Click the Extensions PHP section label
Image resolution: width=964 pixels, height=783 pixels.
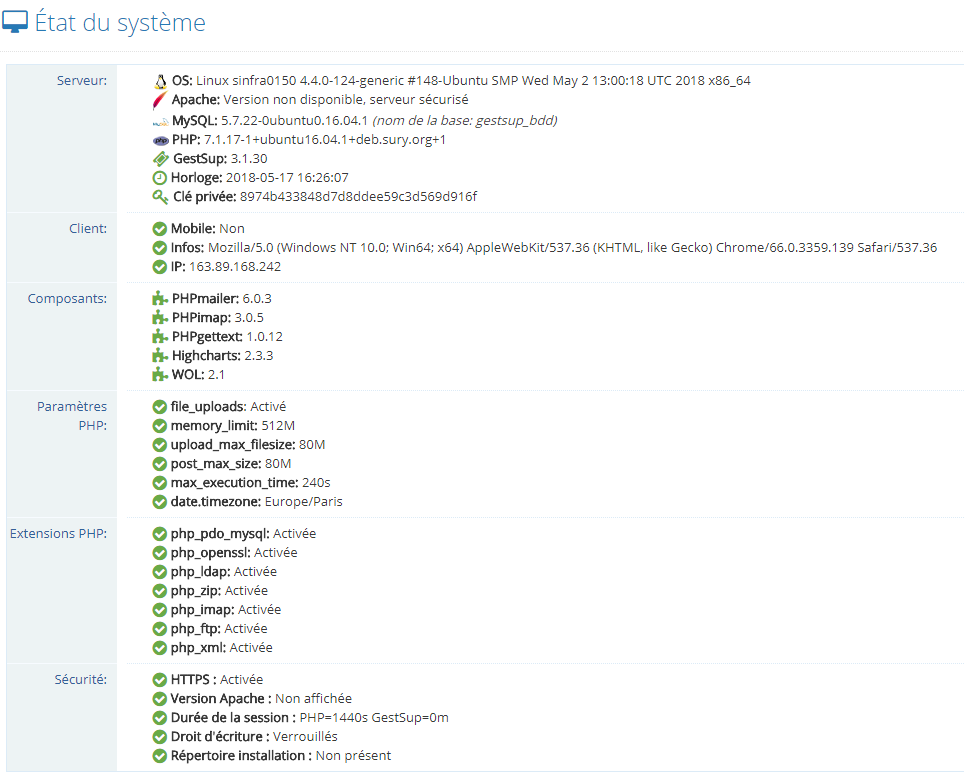coord(58,533)
